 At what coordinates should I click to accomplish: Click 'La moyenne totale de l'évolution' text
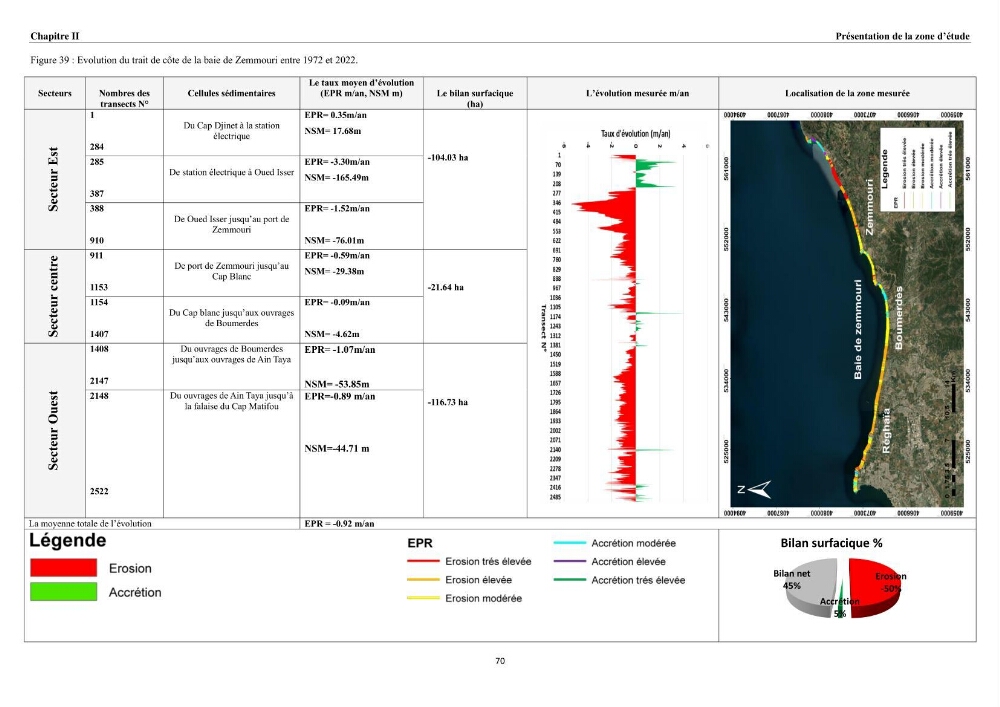pos(90,523)
